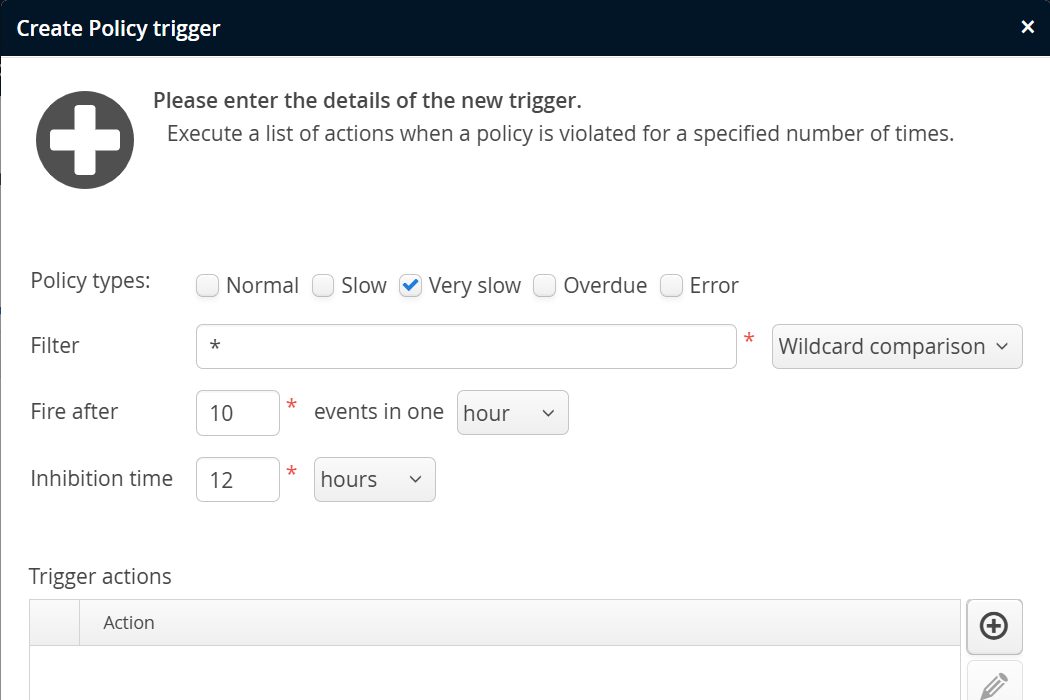
Task: Click the Very slow label text
Action: click(x=475, y=285)
